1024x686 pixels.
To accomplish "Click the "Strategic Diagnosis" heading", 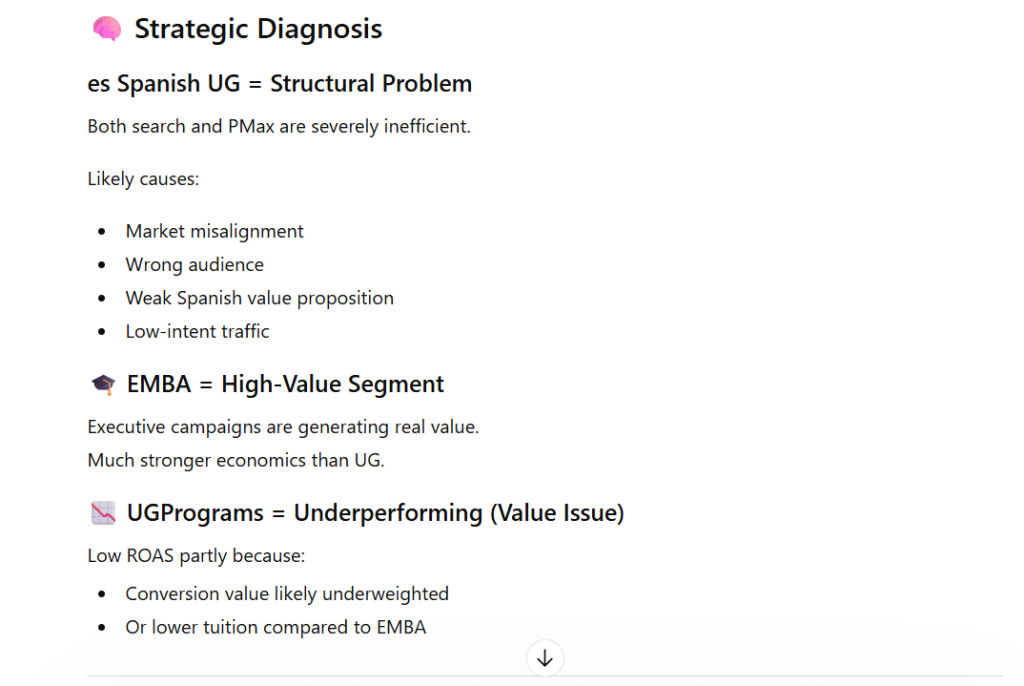I will [x=258, y=29].
